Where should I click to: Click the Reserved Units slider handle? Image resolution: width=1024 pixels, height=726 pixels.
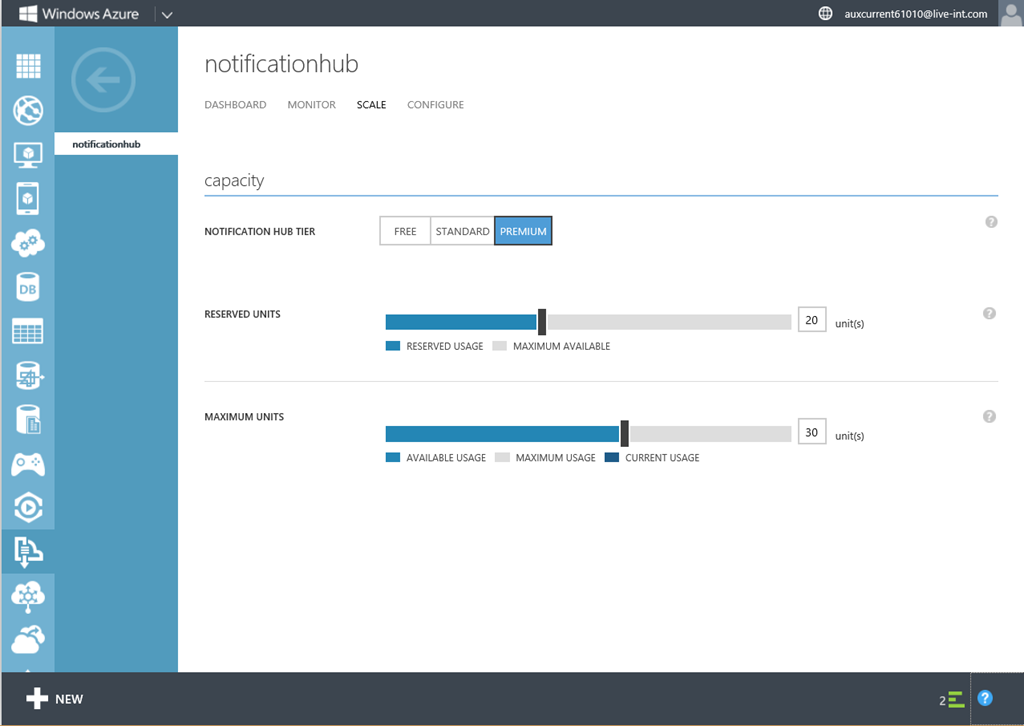tap(542, 322)
